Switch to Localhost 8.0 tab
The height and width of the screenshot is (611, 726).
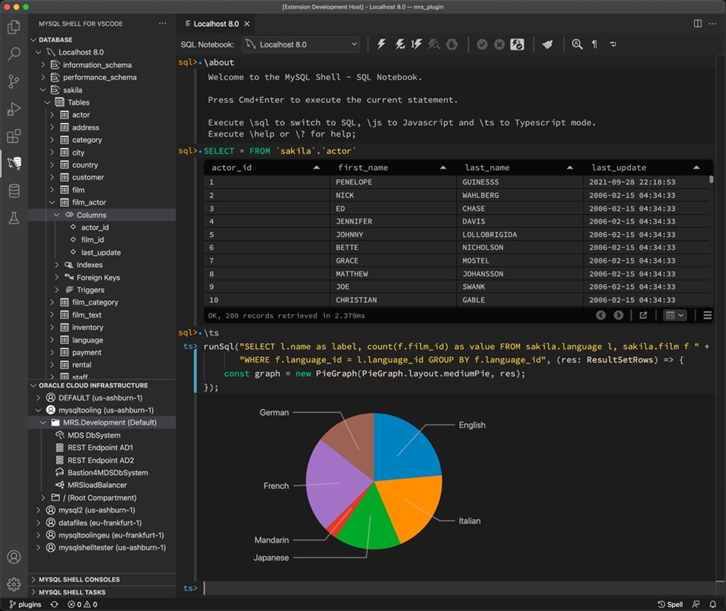216,24
